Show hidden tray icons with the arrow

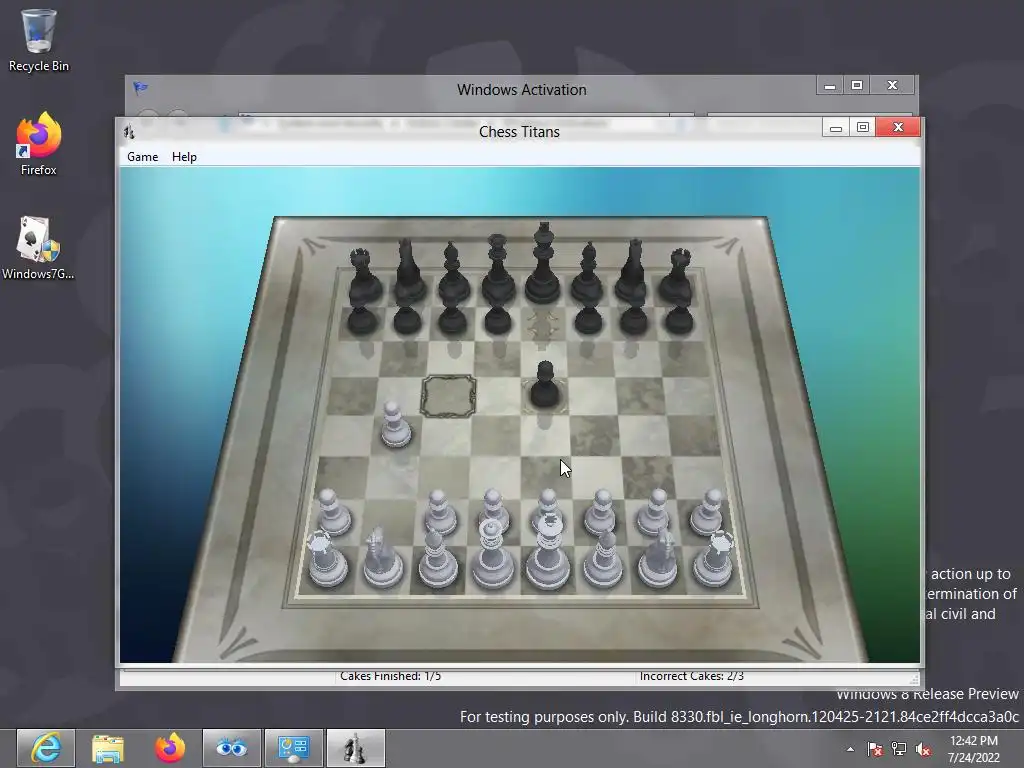[x=850, y=749]
